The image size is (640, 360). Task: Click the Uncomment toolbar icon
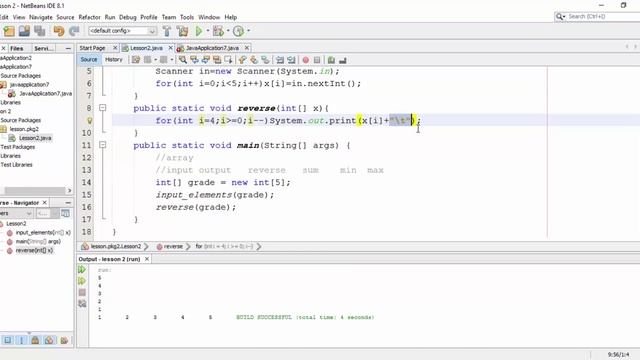point(342,60)
